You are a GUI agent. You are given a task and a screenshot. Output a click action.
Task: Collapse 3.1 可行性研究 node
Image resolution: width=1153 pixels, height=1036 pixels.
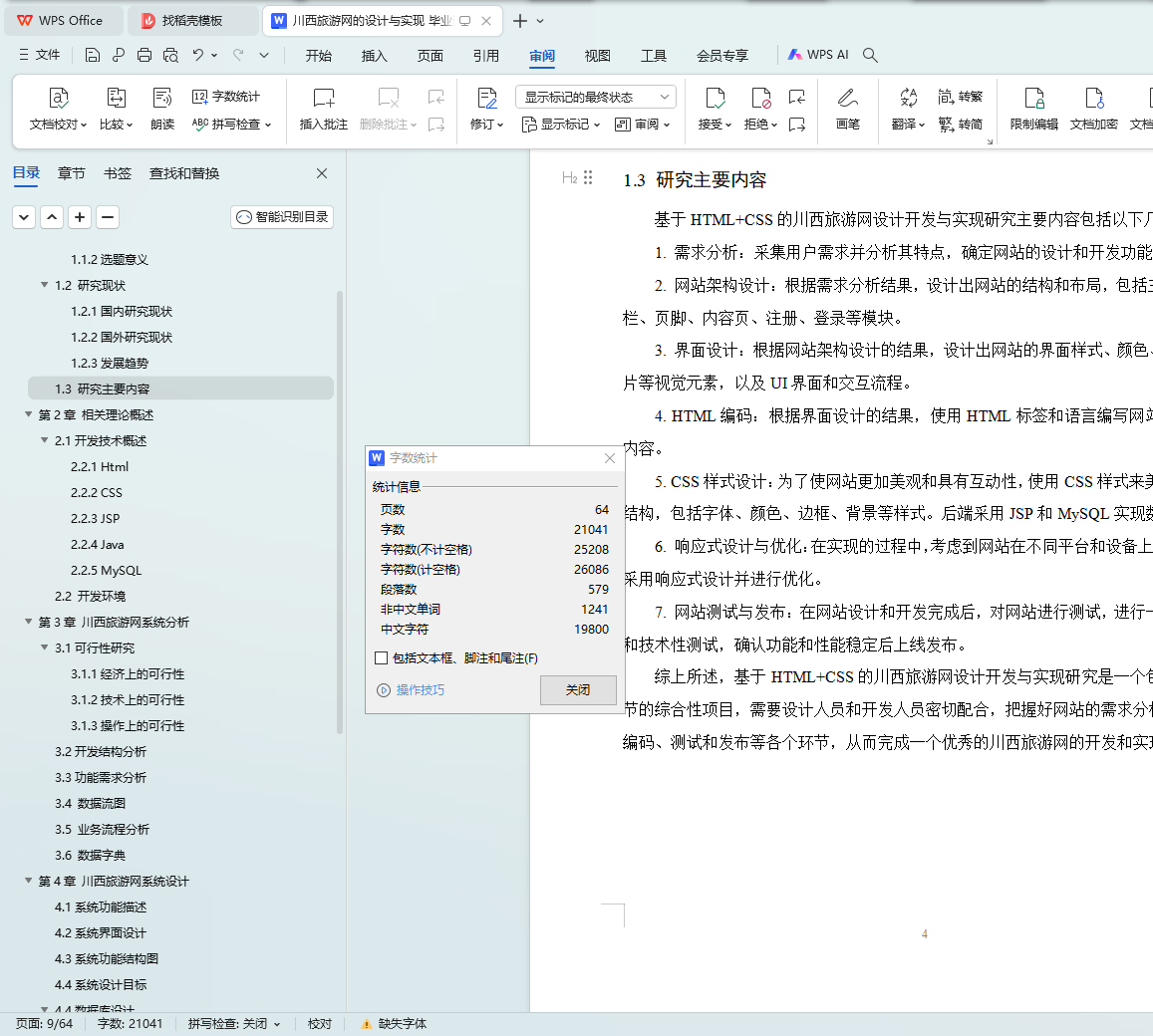pos(45,647)
